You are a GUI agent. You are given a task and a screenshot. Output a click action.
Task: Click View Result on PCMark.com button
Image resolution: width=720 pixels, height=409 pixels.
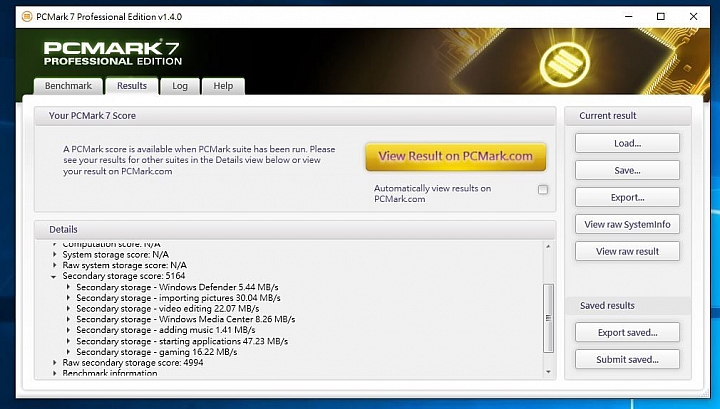[x=456, y=157]
